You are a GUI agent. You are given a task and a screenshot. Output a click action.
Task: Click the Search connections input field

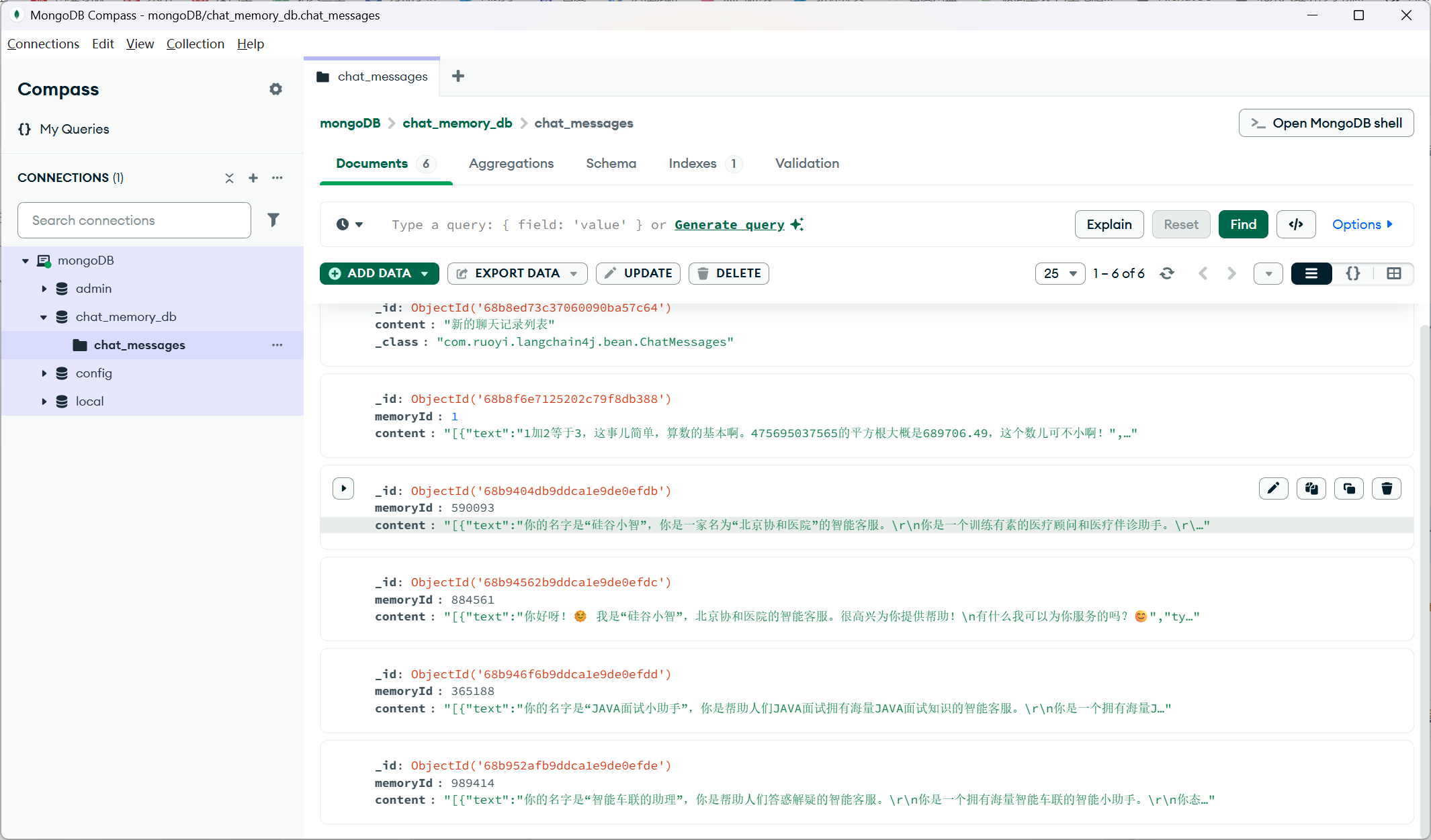[134, 220]
